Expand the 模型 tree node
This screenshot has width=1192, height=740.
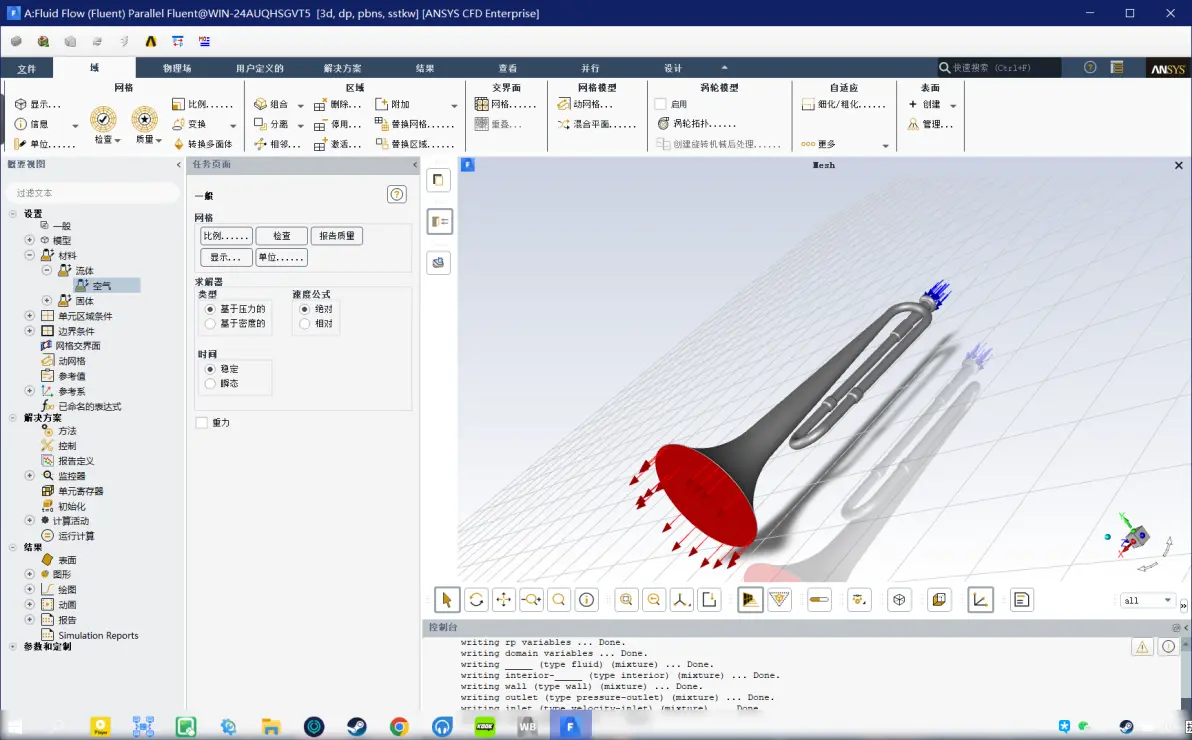(30, 241)
